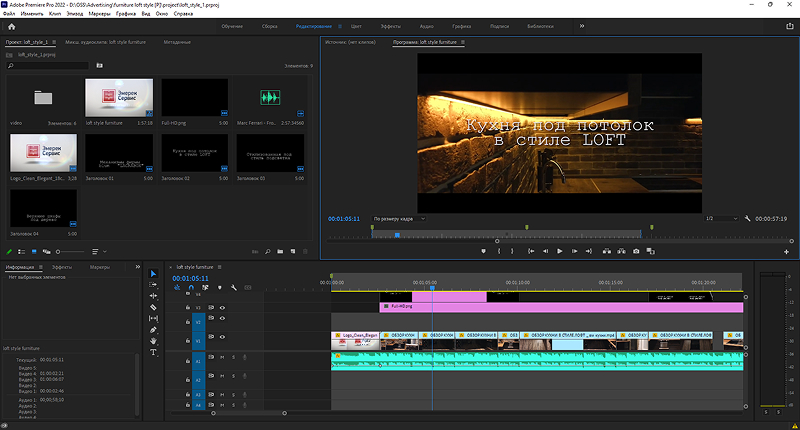Switch to Аудио workspace
800x430 pixels.
427,26
